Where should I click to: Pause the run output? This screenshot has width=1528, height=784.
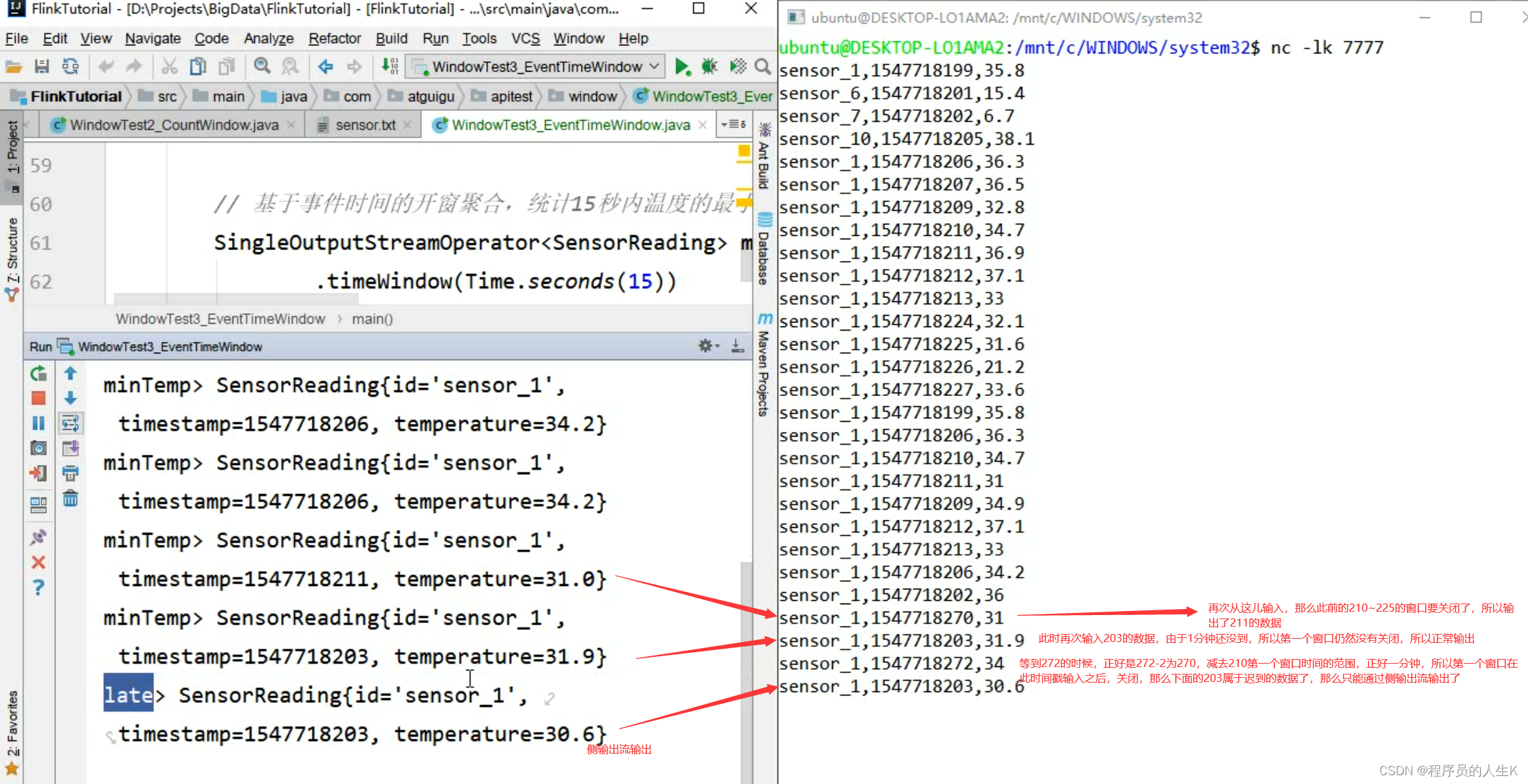(x=39, y=423)
